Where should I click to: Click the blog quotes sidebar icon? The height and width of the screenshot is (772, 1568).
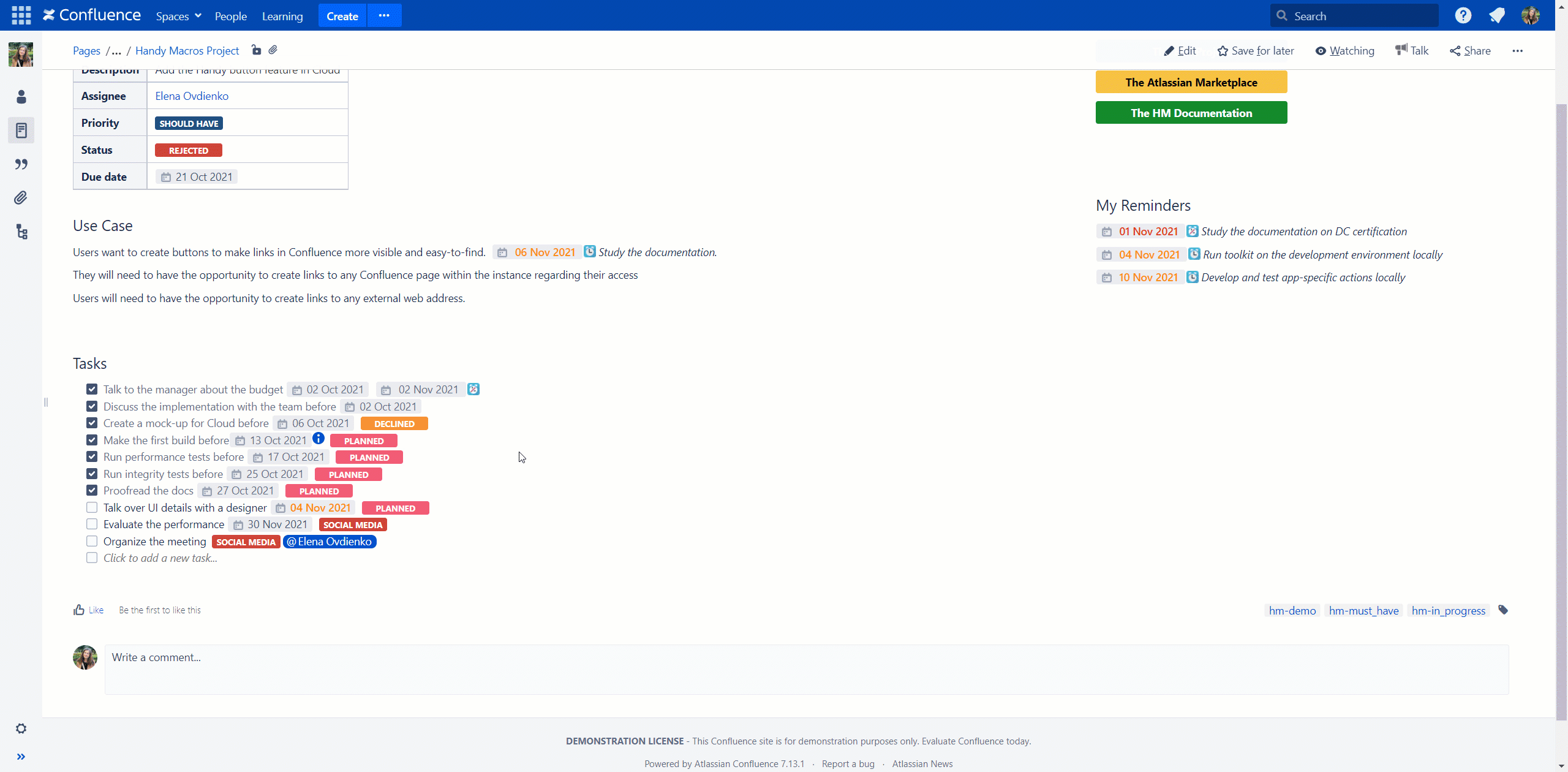(x=21, y=164)
